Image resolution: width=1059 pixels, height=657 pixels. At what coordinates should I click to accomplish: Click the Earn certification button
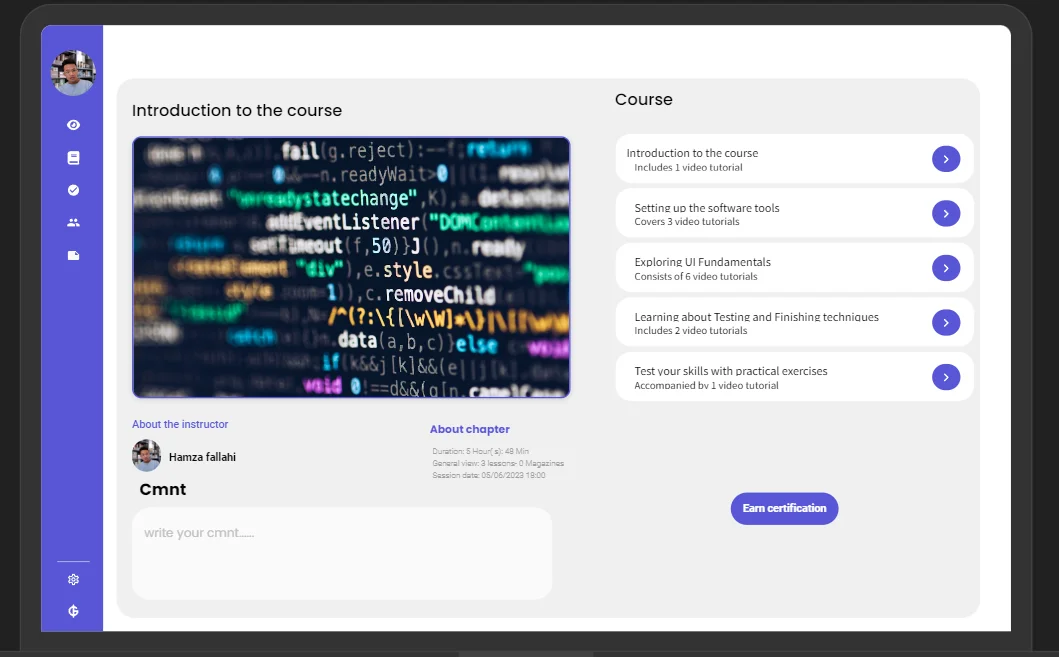point(784,508)
